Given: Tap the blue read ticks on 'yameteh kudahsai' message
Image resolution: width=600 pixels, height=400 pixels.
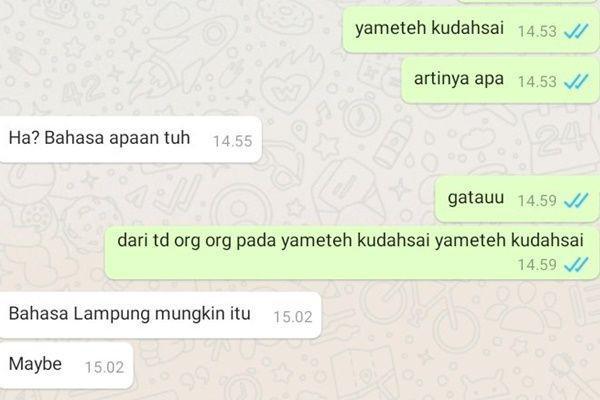Looking at the screenshot, I should pos(576,31).
